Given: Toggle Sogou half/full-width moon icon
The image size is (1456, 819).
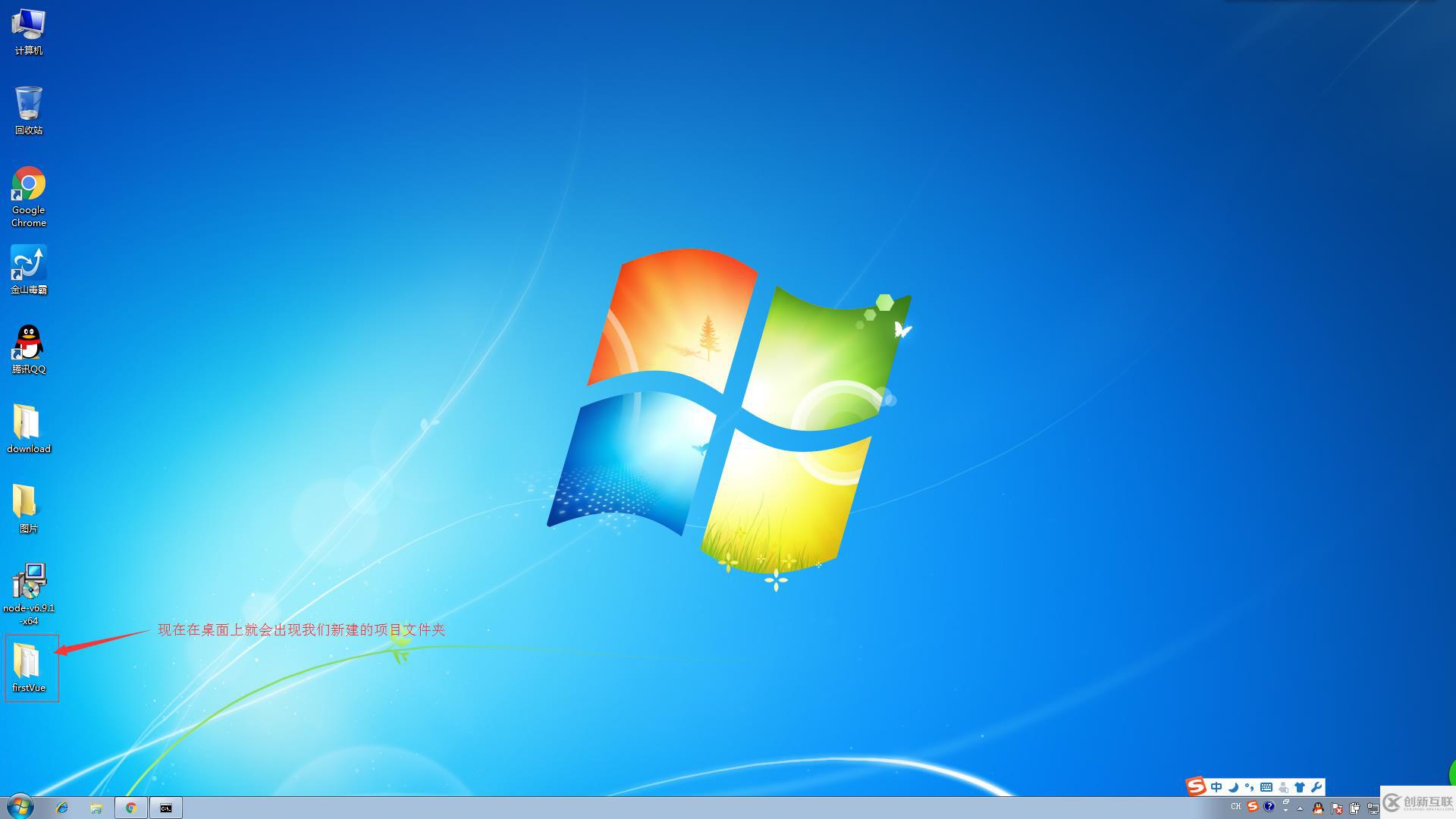Looking at the screenshot, I should pyautogui.click(x=1233, y=787).
